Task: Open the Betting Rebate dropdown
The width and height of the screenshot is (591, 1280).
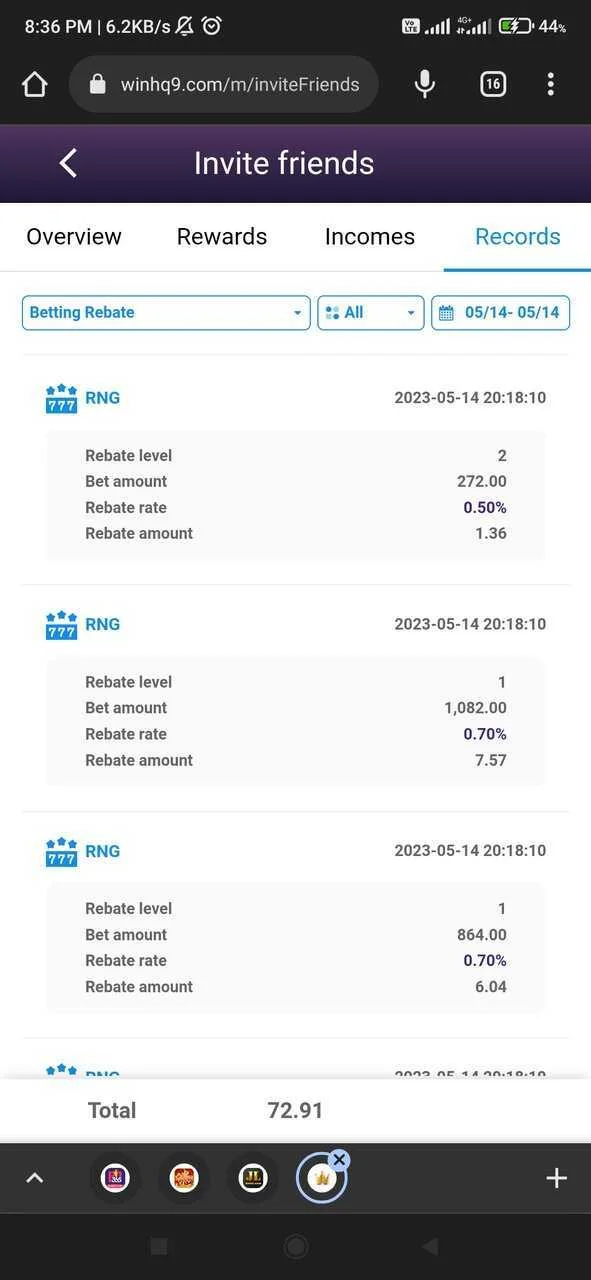Action: click(x=166, y=313)
